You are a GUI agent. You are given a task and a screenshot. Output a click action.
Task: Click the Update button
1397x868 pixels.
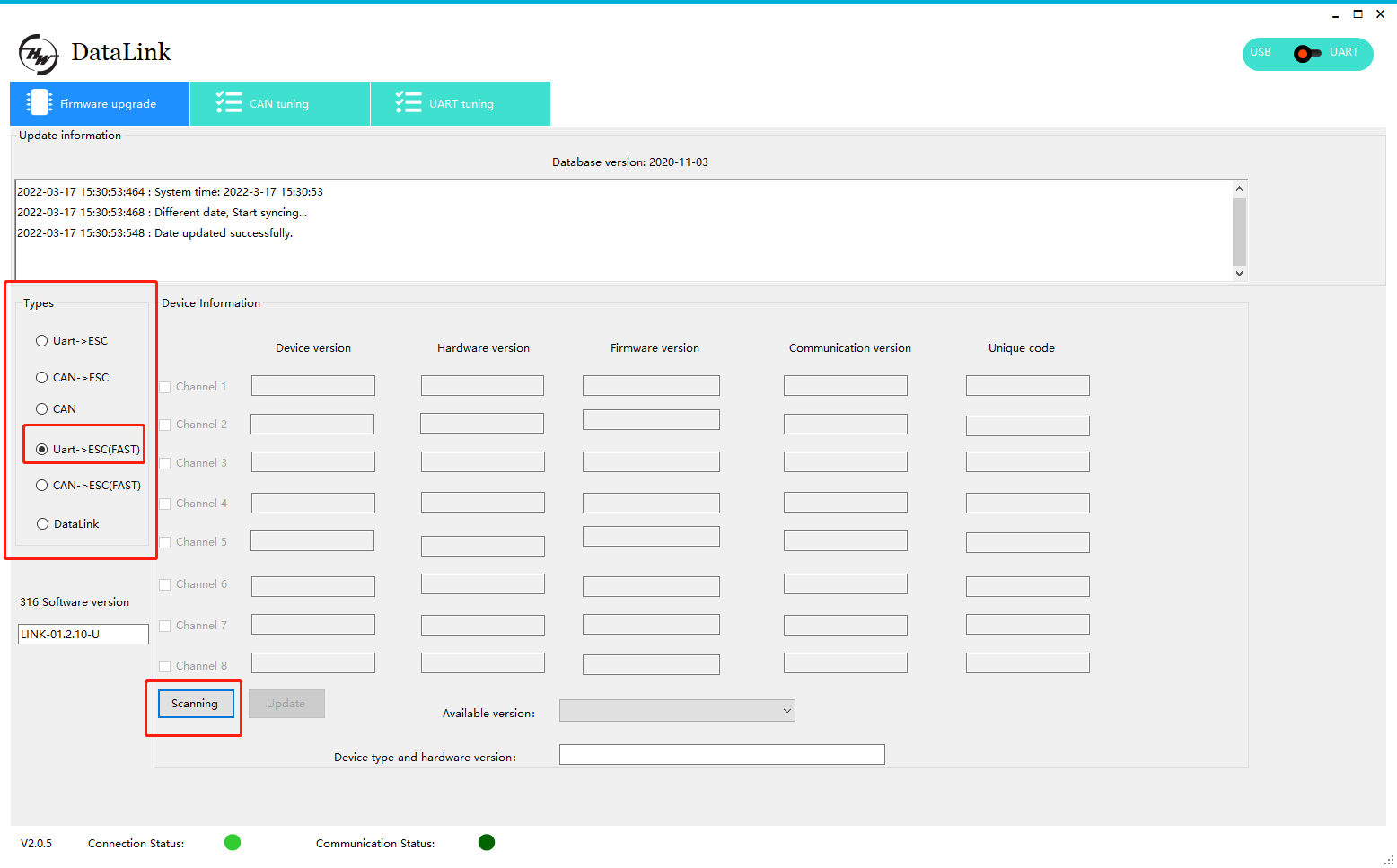pos(286,704)
